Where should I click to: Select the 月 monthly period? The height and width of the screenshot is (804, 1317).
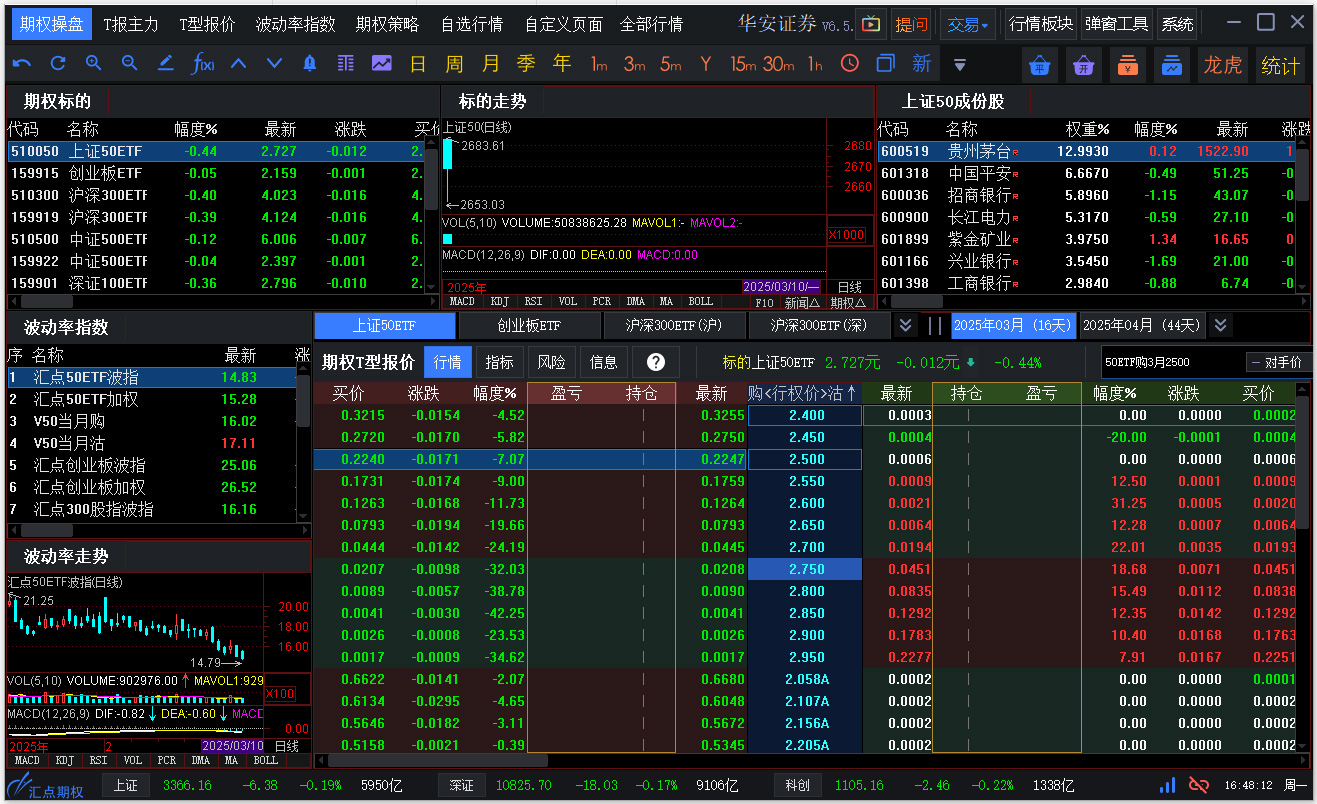click(490, 64)
